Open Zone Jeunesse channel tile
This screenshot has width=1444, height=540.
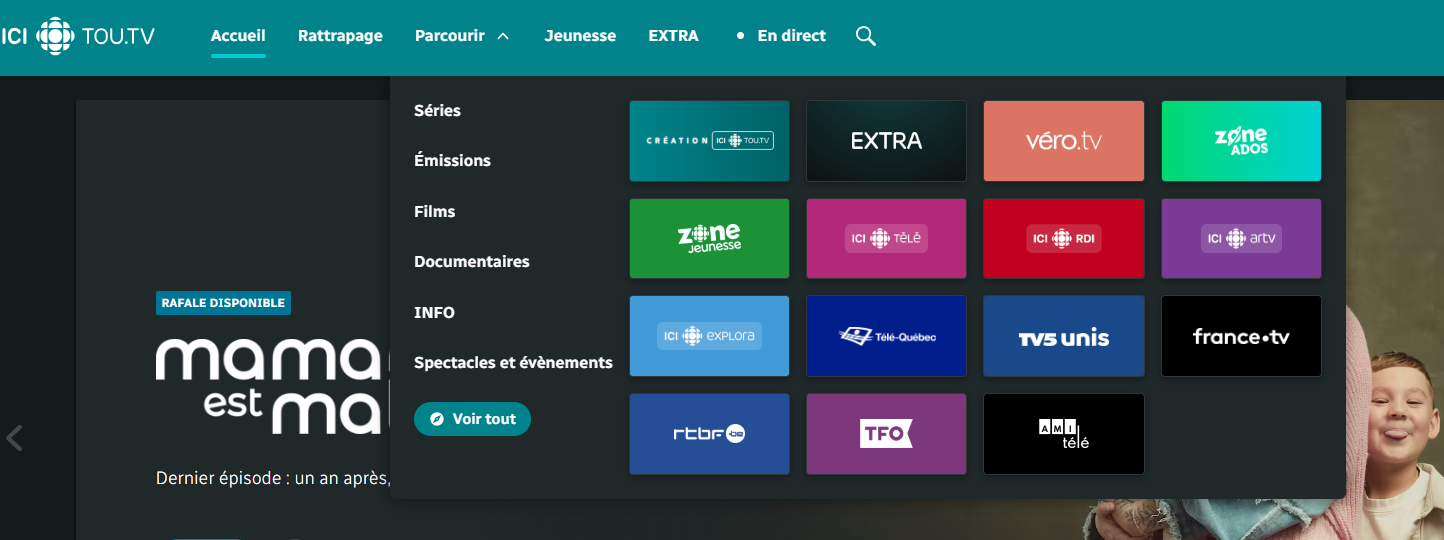[709, 238]
